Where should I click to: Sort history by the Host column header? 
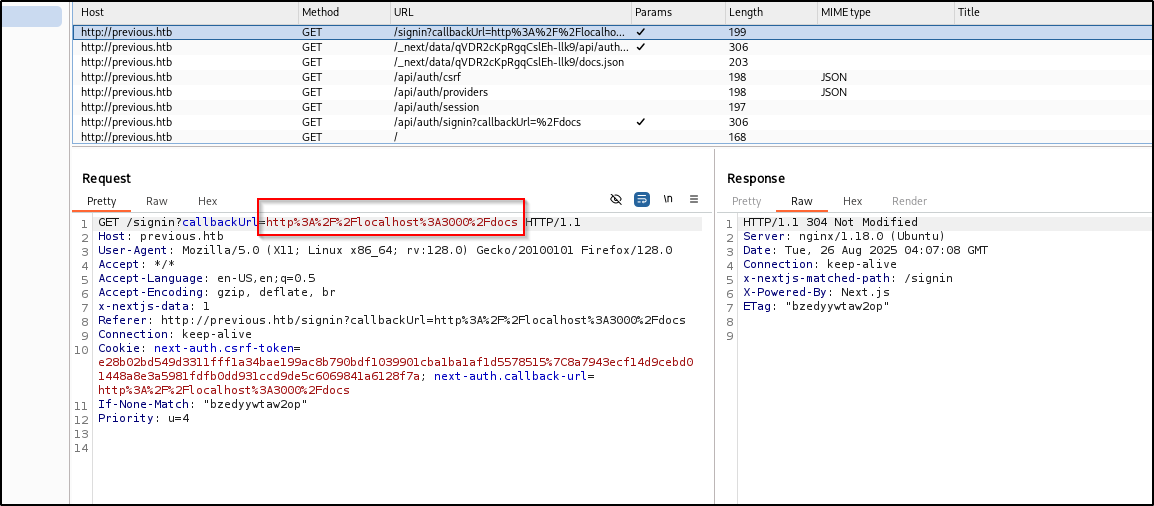[x=92, y=12]
